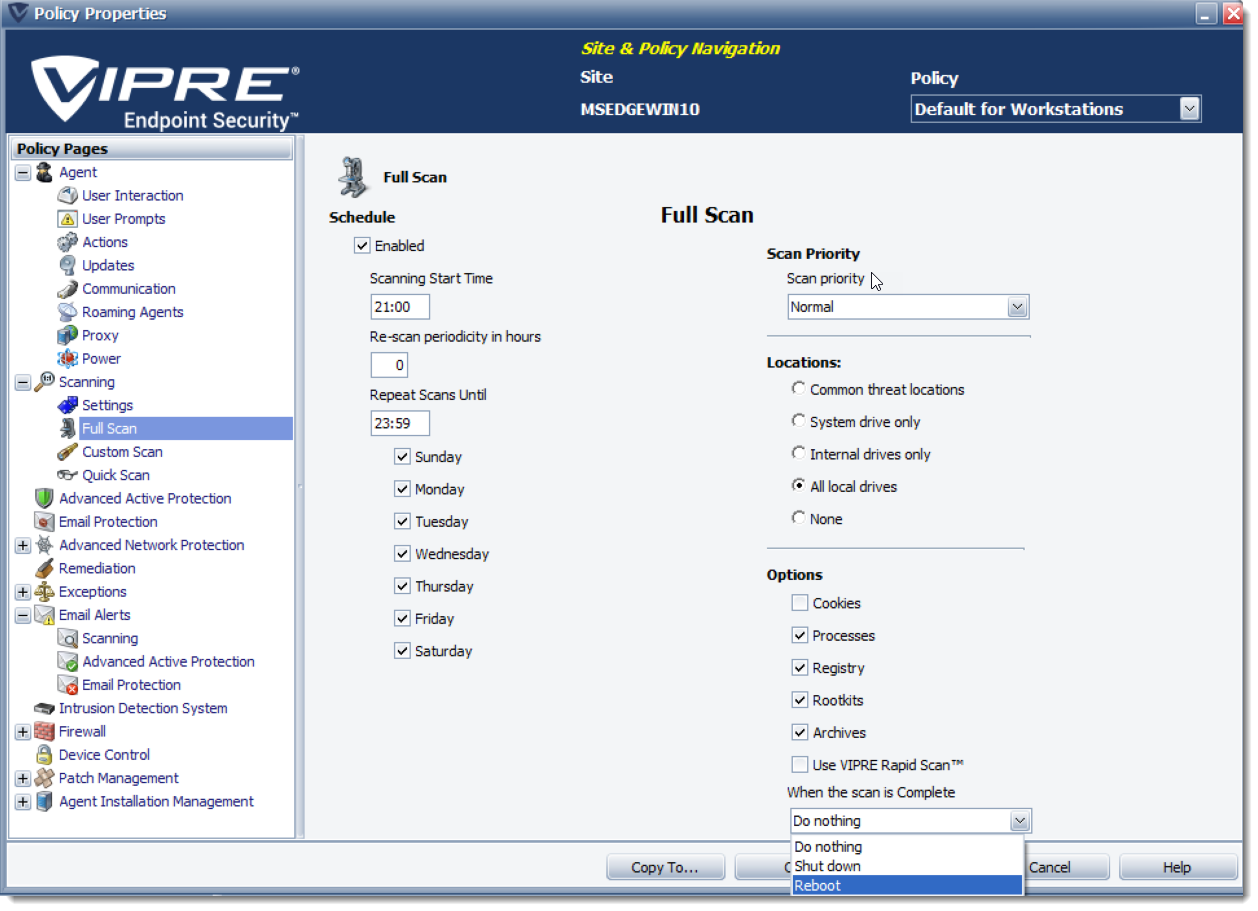Open the Communication settings icon
1258x911 pixels.
coord(68,288)
